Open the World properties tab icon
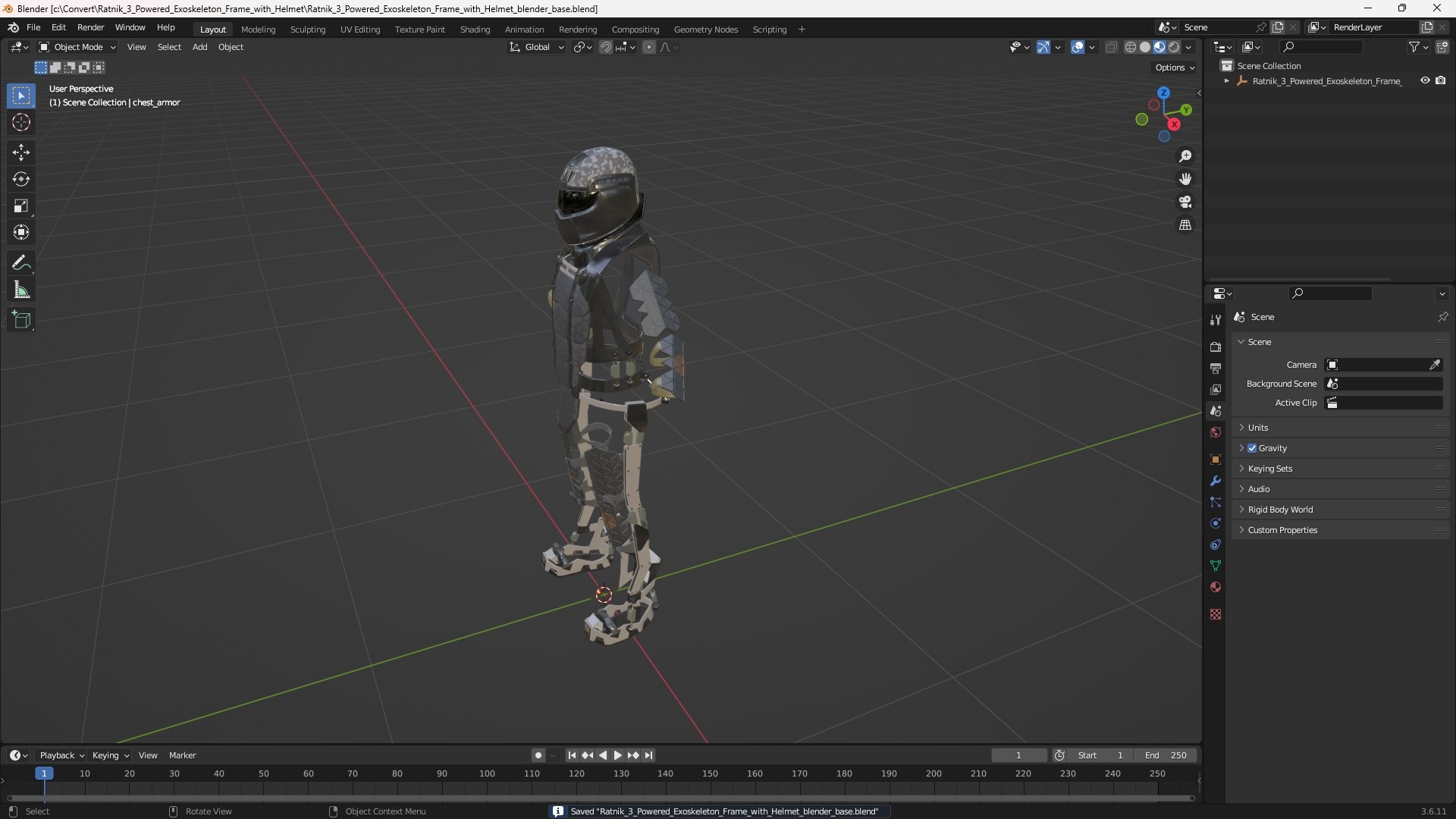This screenshot has height=819, width=1456. (x=1216, y=432)
